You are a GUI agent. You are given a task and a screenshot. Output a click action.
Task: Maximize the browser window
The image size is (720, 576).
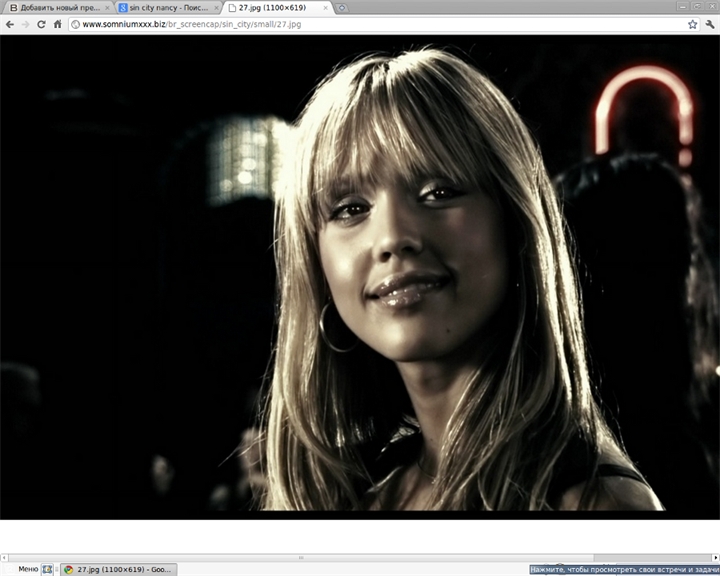pos(698,6)
